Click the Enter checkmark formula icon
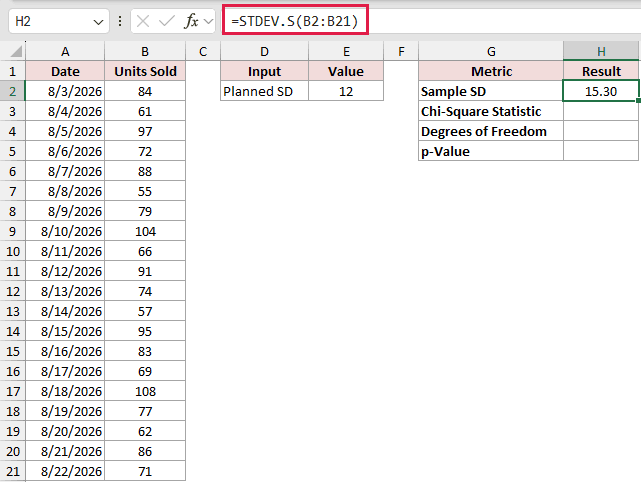Viewport: 641px width, 482px height. (167, 21)
